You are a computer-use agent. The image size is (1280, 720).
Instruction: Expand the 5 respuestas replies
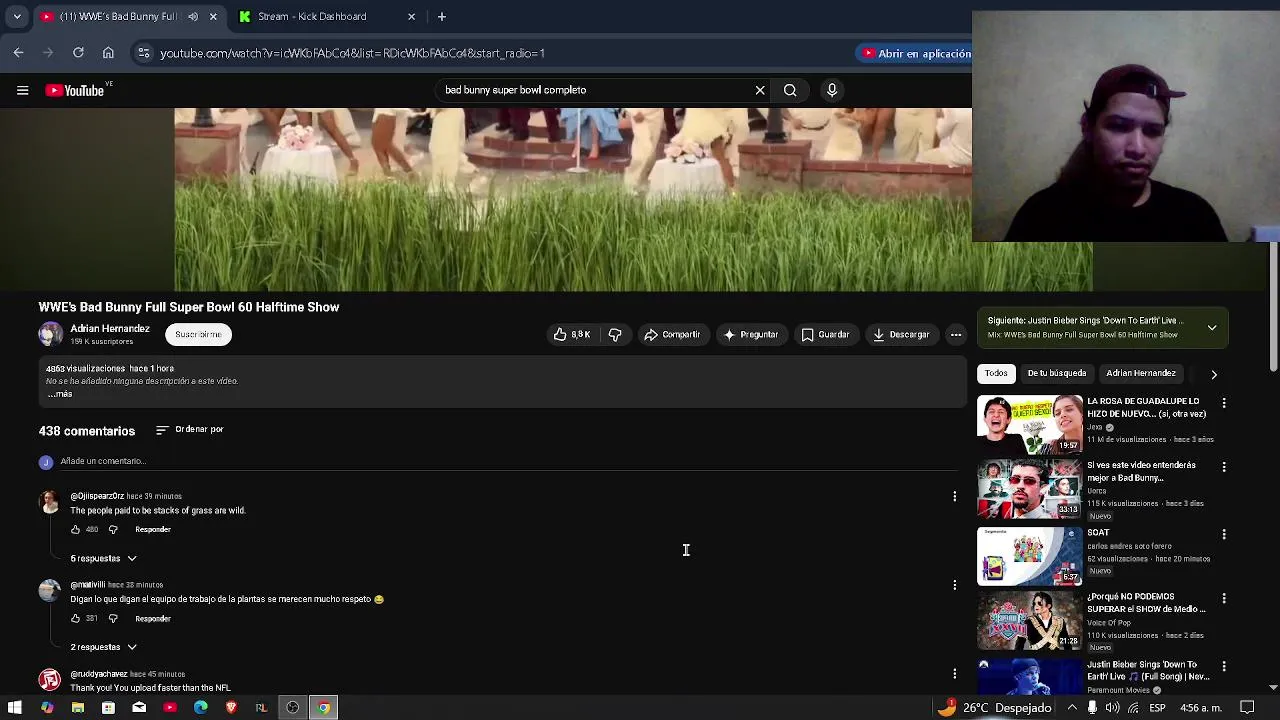click(103, 558)
